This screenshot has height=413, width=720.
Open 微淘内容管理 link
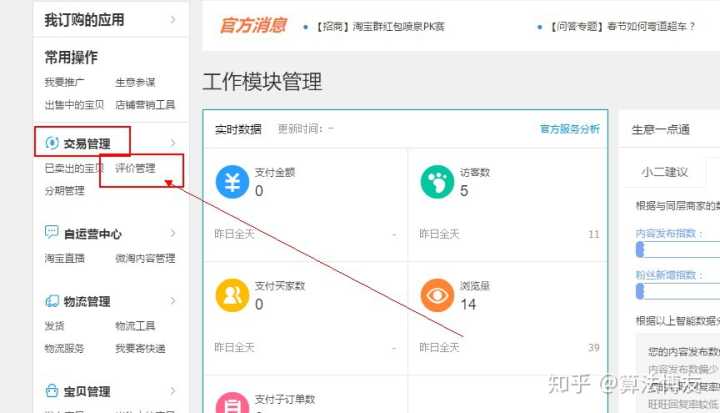145,258
